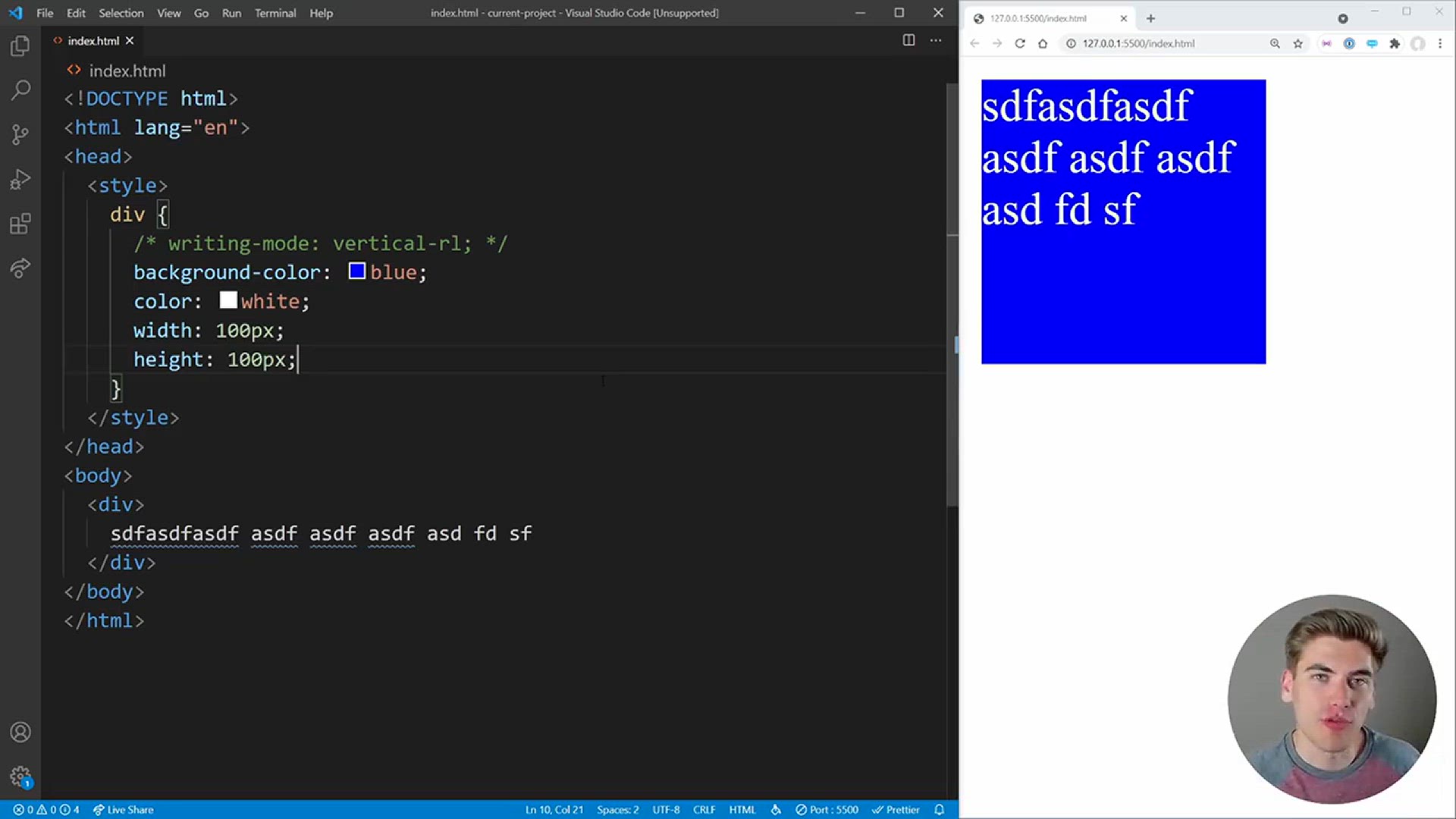Open the Go menu
Image resolution: width=1456 pixels, height=819 pixels.
click(201, 13)
